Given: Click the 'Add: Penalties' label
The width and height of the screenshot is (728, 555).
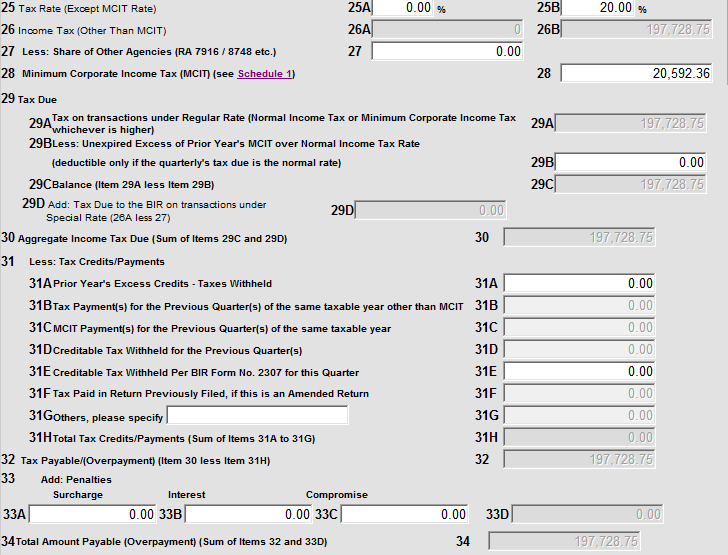Looking at the screenshot, I should (76, 480).
